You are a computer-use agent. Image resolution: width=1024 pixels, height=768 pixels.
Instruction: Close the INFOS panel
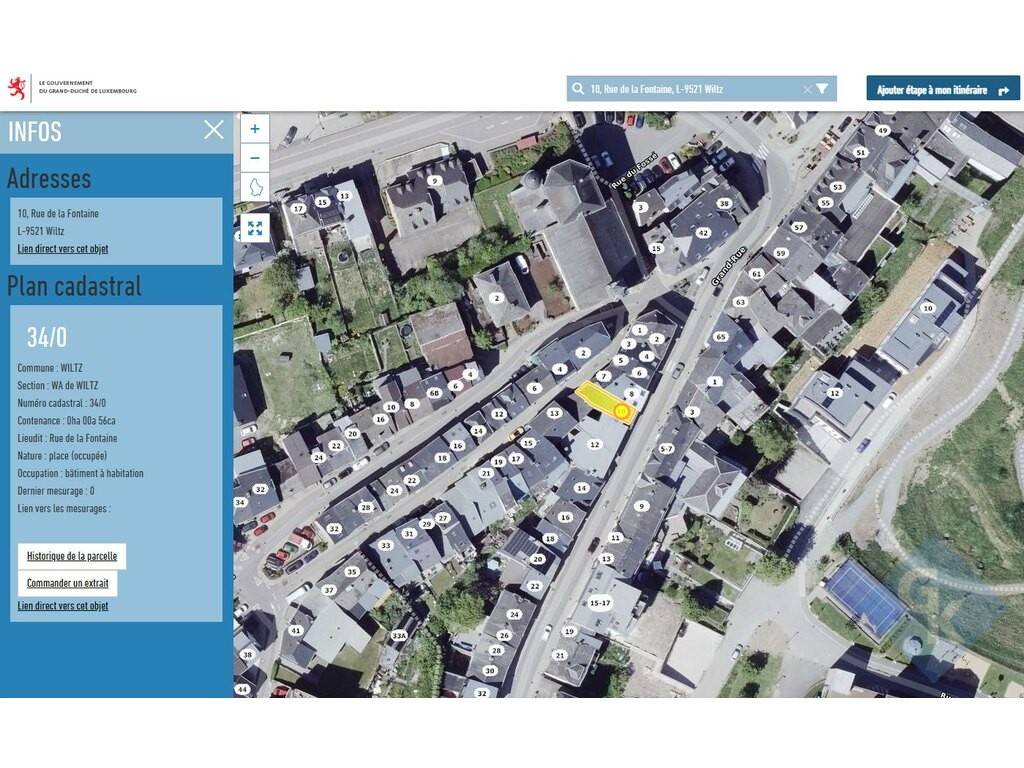(214, 129)
